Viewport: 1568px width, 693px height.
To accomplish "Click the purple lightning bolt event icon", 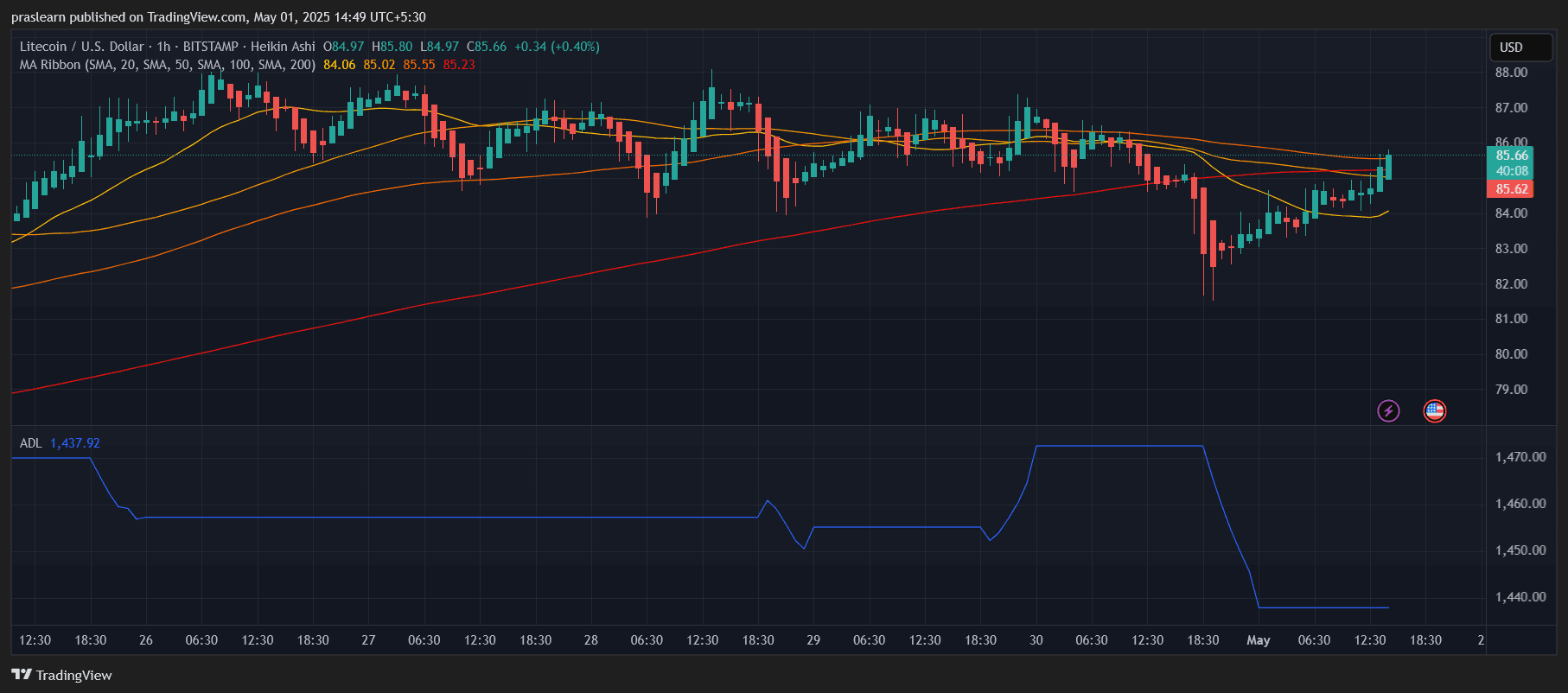I will click(1388, 410).
